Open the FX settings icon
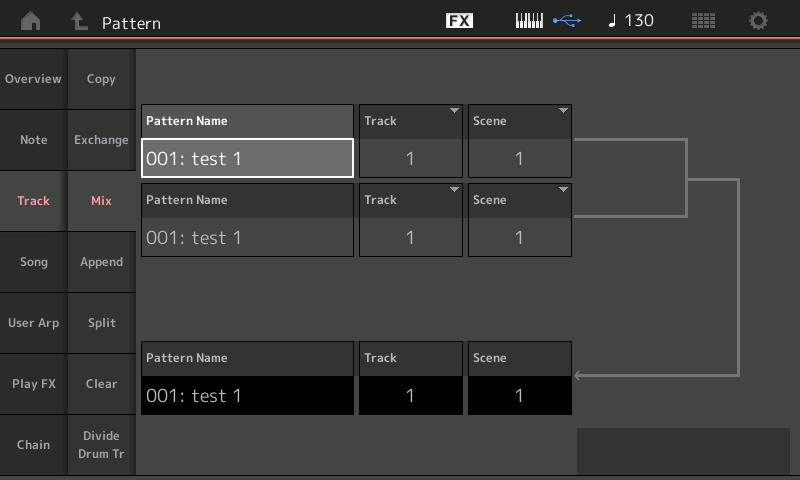 (x=459, y=21)
